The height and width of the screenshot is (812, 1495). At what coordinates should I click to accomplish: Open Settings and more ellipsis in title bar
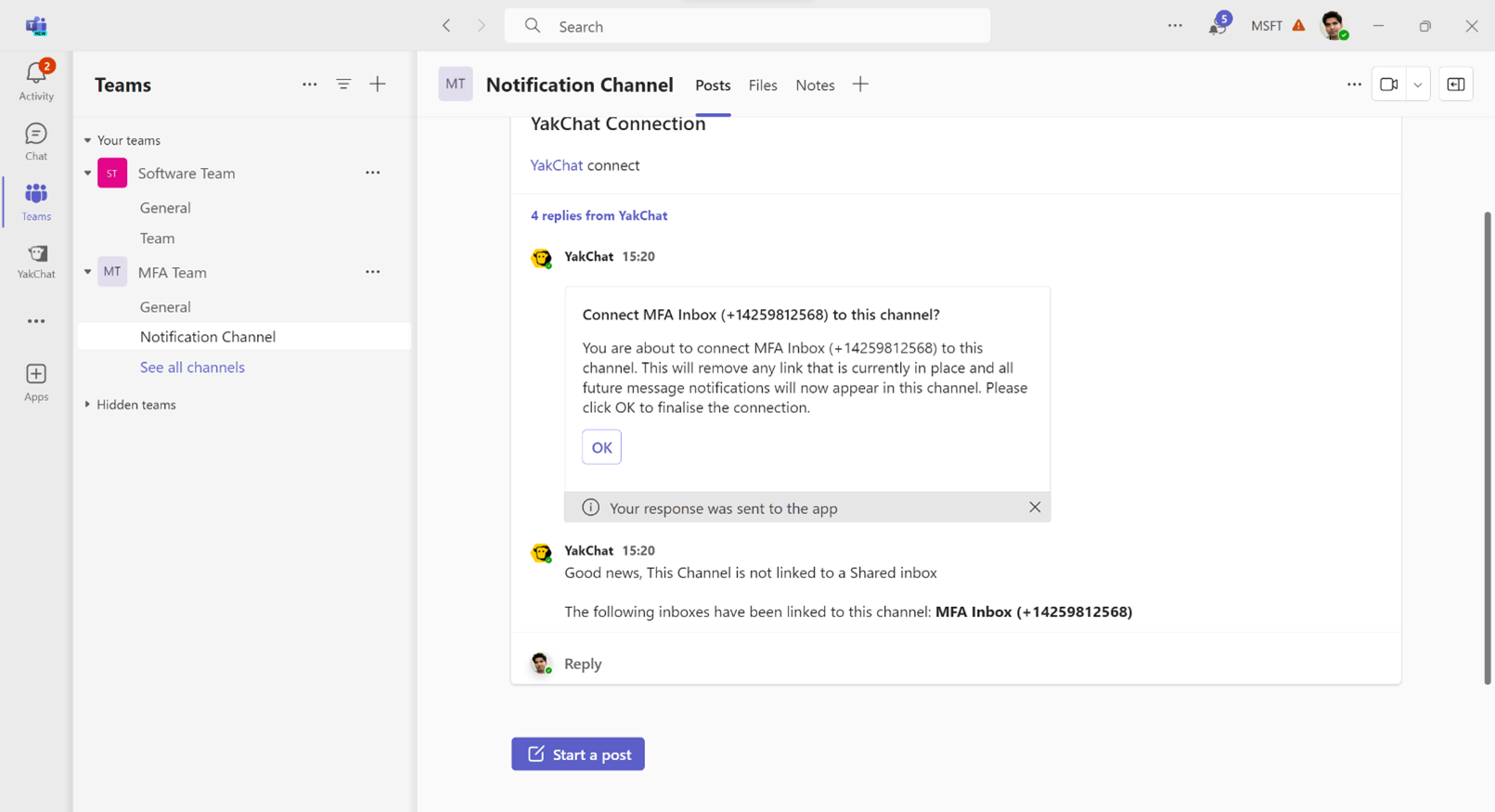coord(1175,26)
